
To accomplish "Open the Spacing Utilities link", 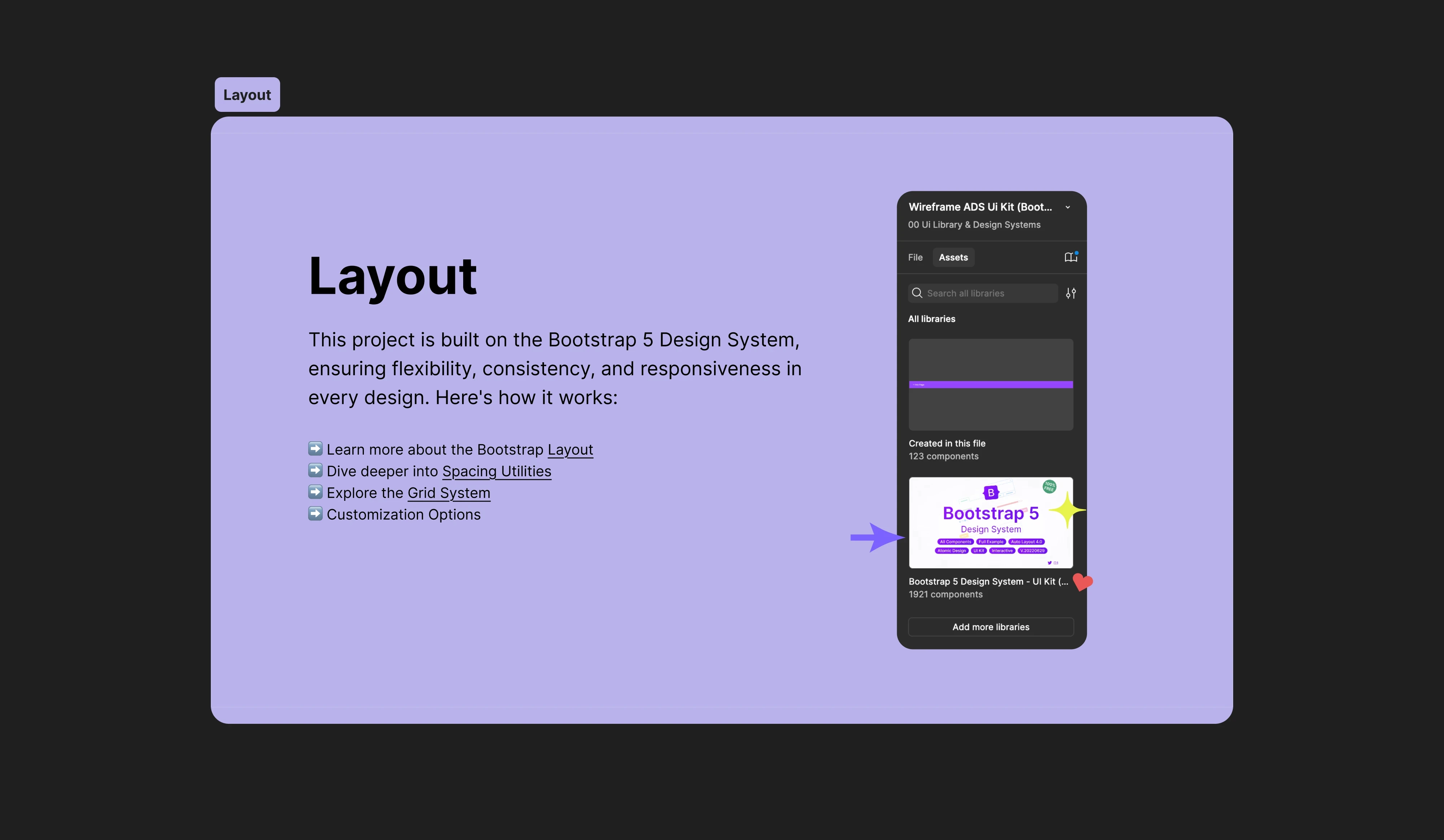I will coord(496,471).
